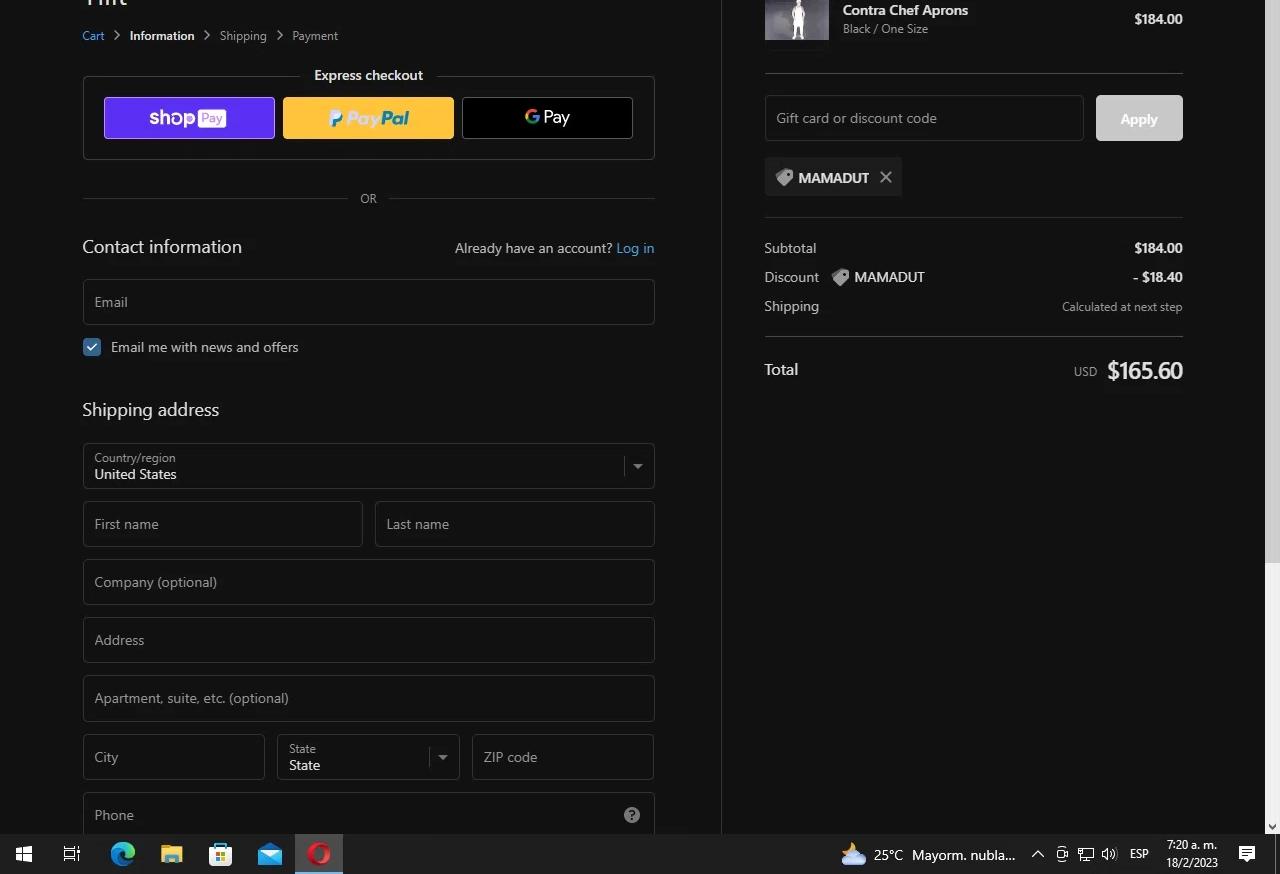The image size is (1280, 874).
Task: Click the ZIP code field
Action: click(562, 757)
